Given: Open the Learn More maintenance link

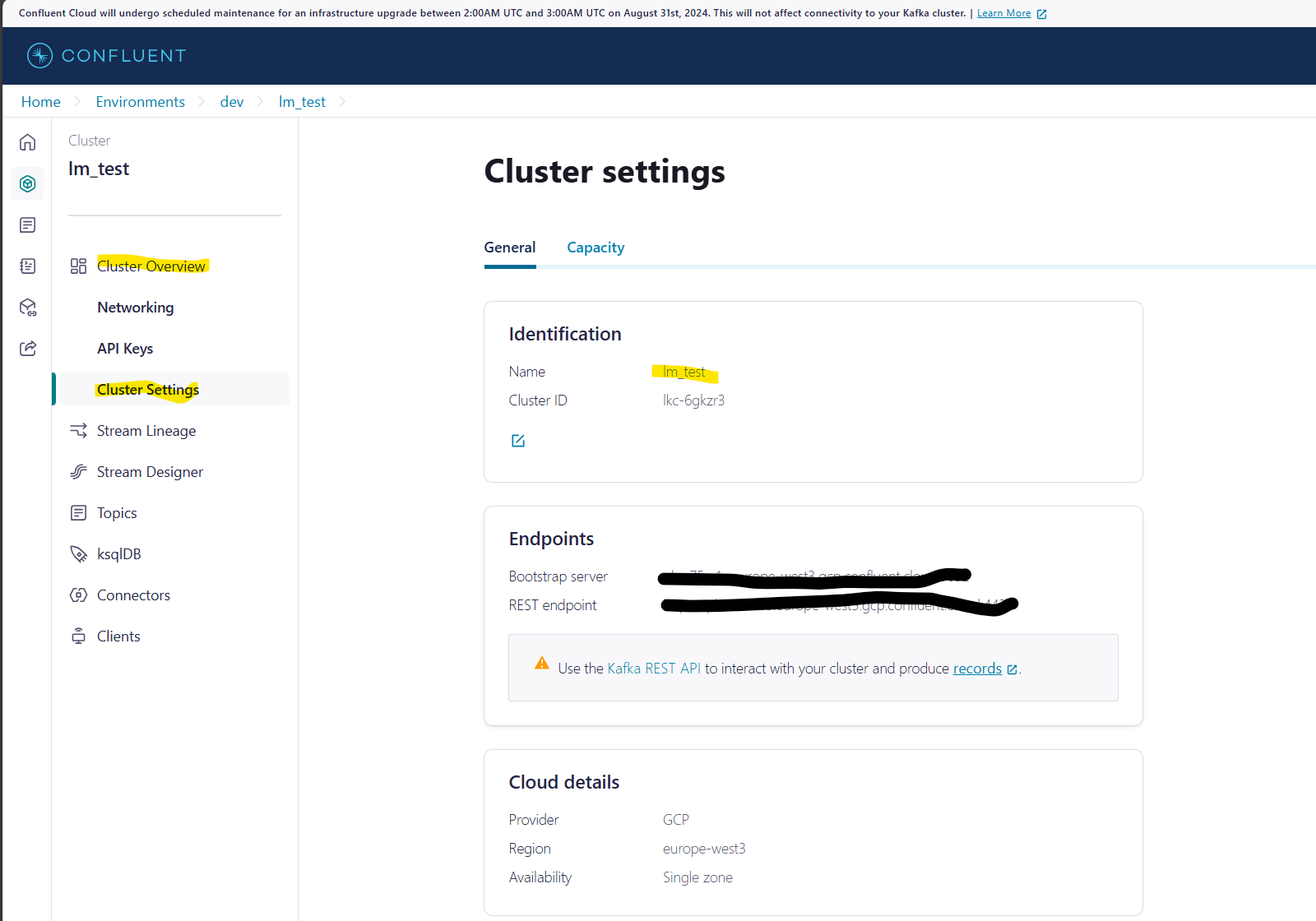Looking at the screenshot, I should click(x=1003, y=13).
